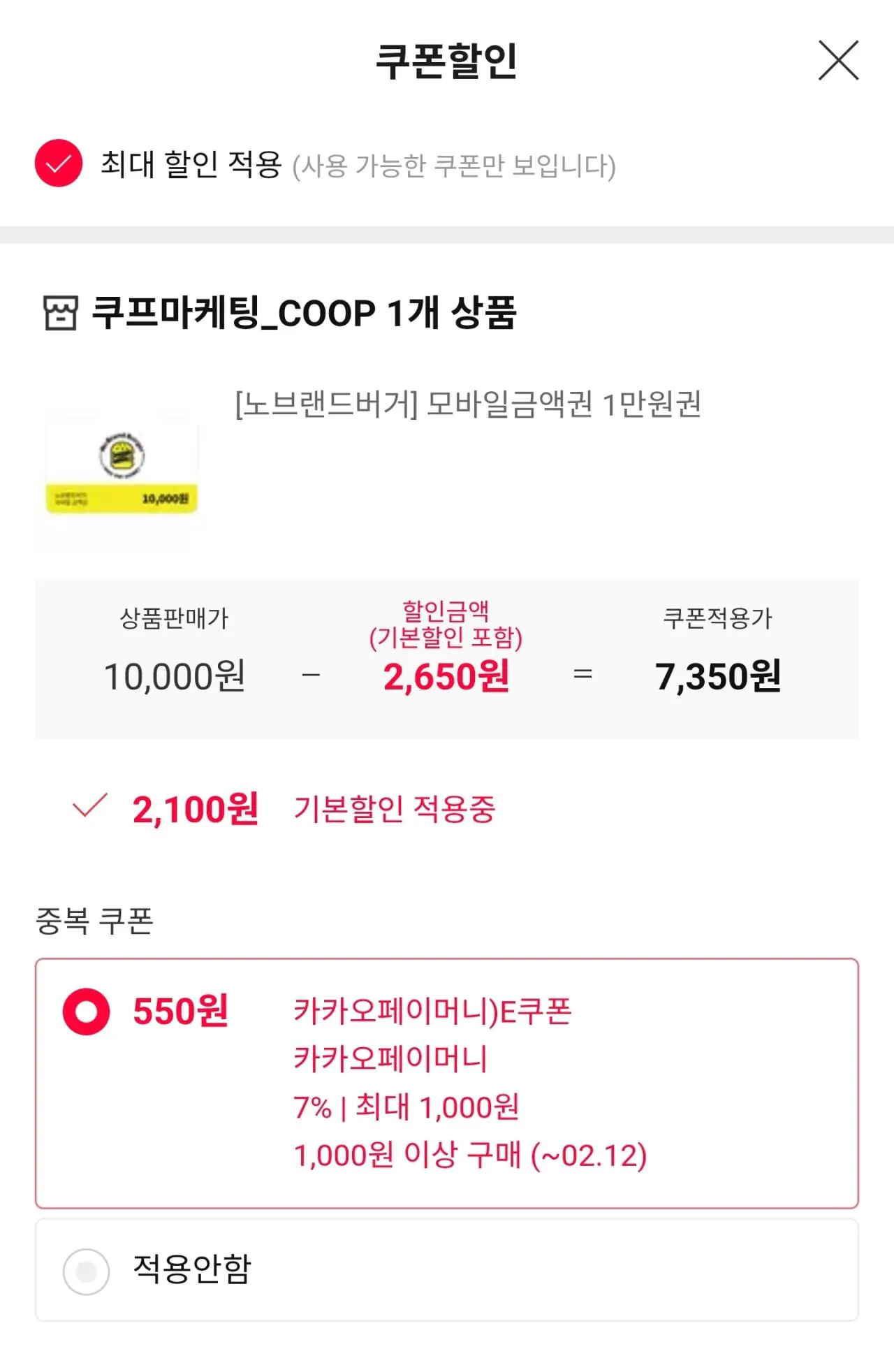This screenshot has height=1372, width=894.
Task: Select the 550원 coupon radio button
Action: click(87, 1011)
